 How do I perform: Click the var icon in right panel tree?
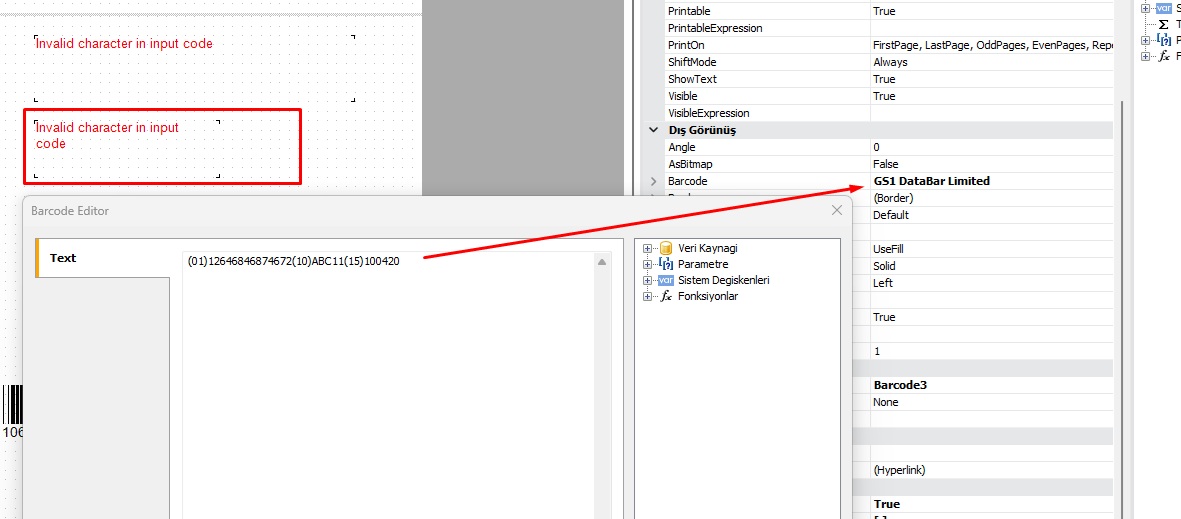[1163, 8]
